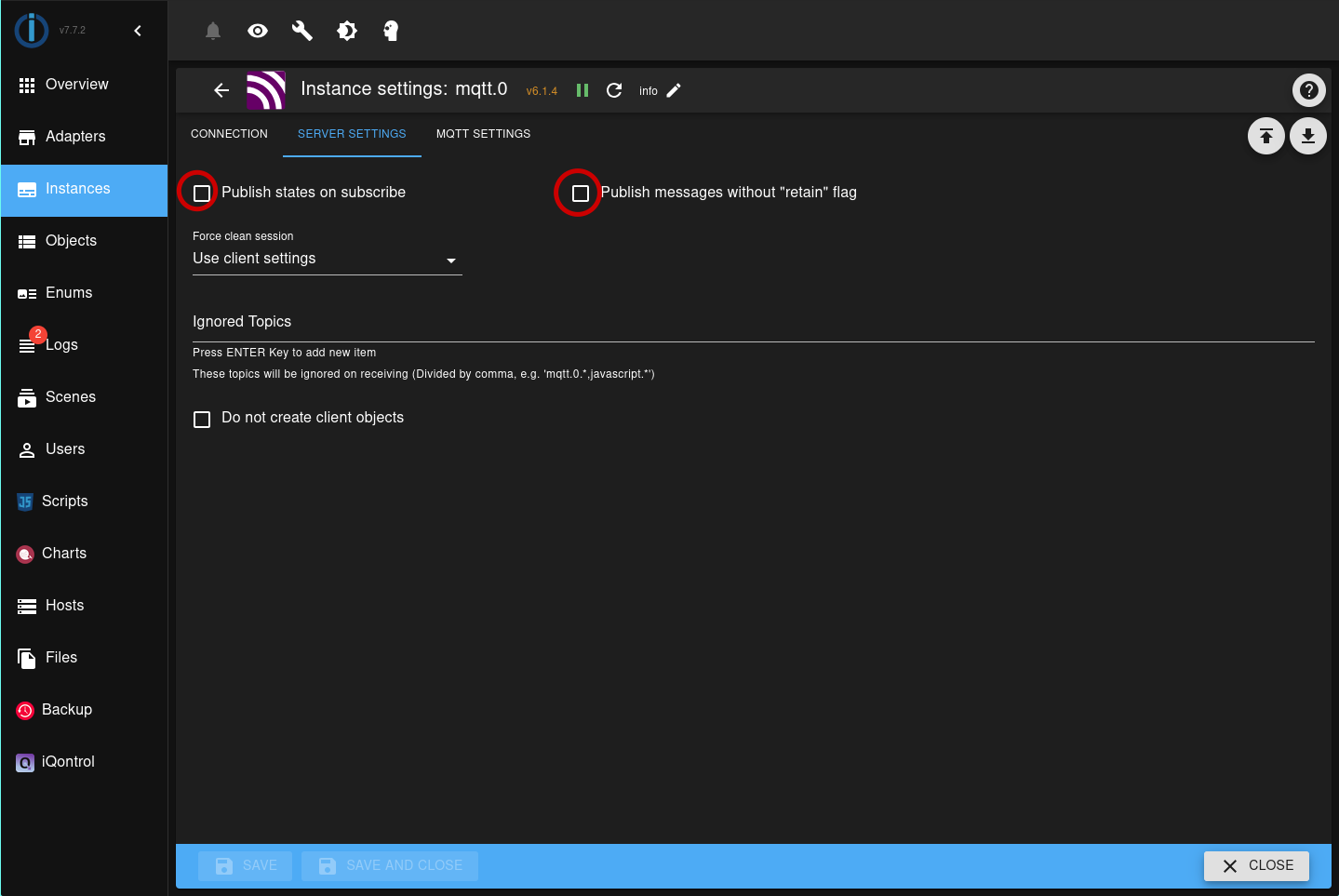
Task: Collapse the left sidebar
Action: coord(138,30)
